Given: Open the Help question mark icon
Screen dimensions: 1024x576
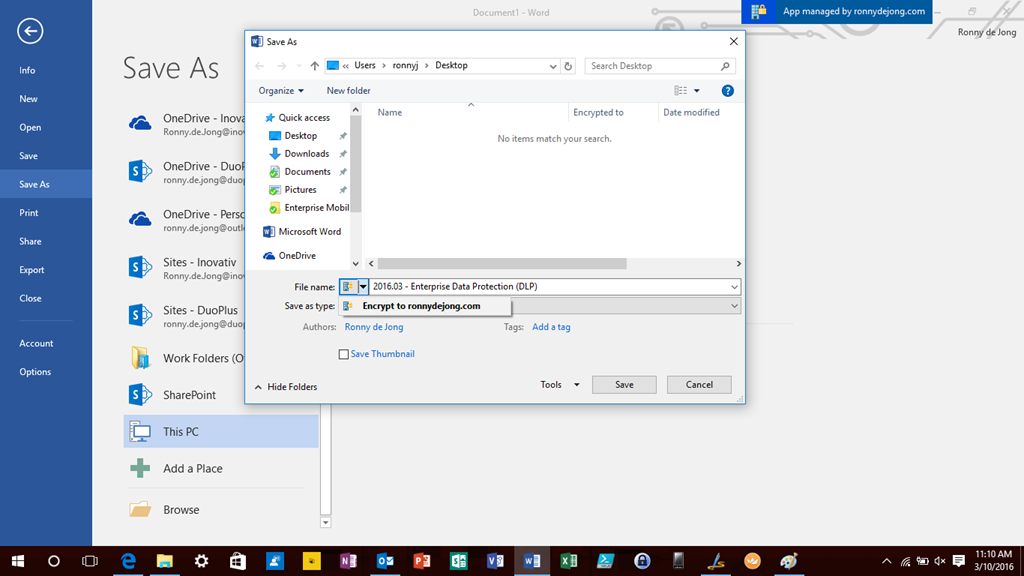Looking at the screenshot, I should point(728,90).
